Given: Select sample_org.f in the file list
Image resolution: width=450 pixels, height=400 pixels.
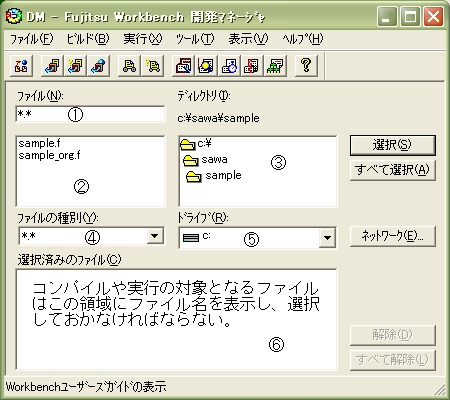Looking at the screenshot, I should point(49,155).
